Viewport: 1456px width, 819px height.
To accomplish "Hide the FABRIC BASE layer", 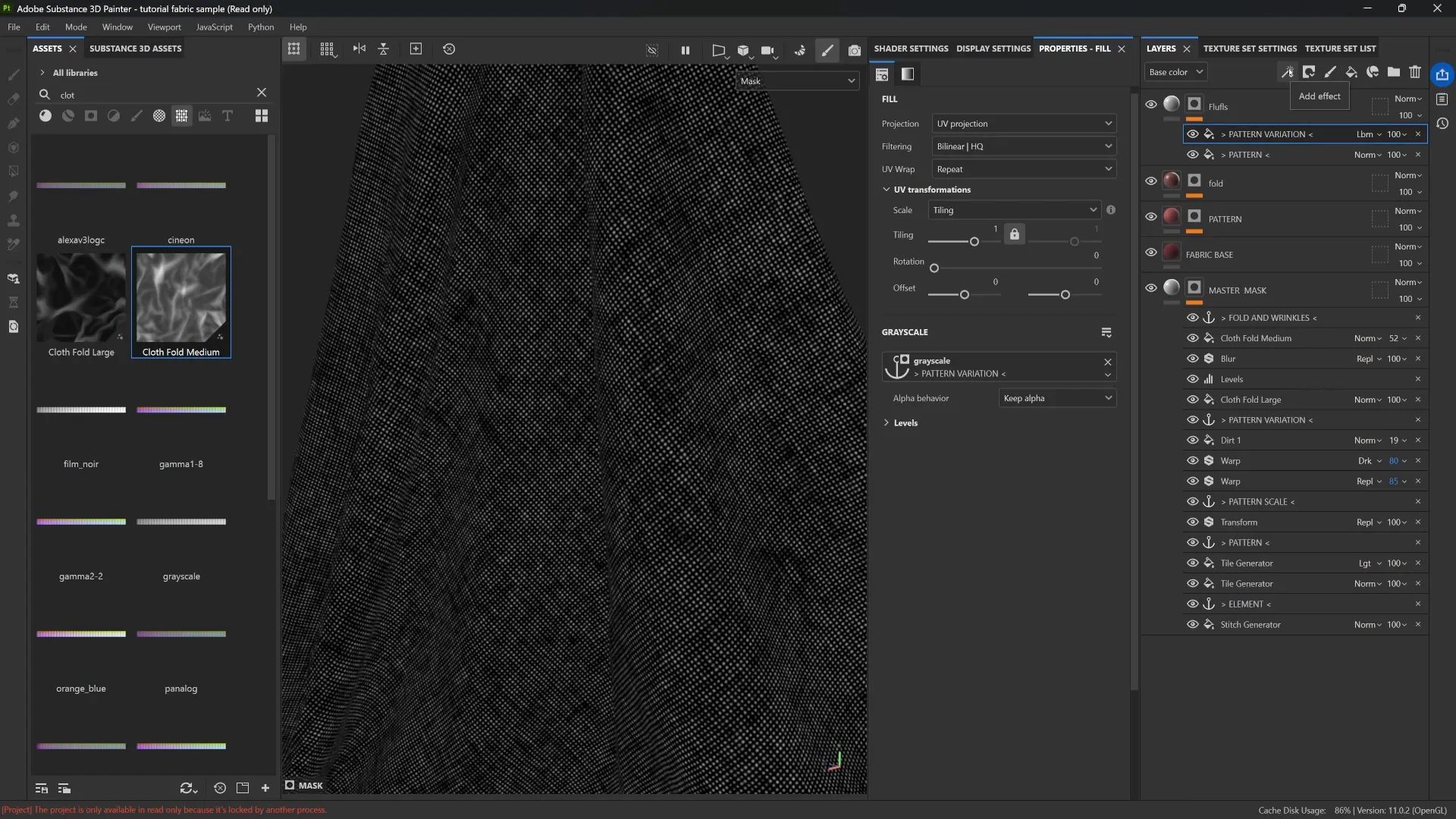I will (1151, 253).
